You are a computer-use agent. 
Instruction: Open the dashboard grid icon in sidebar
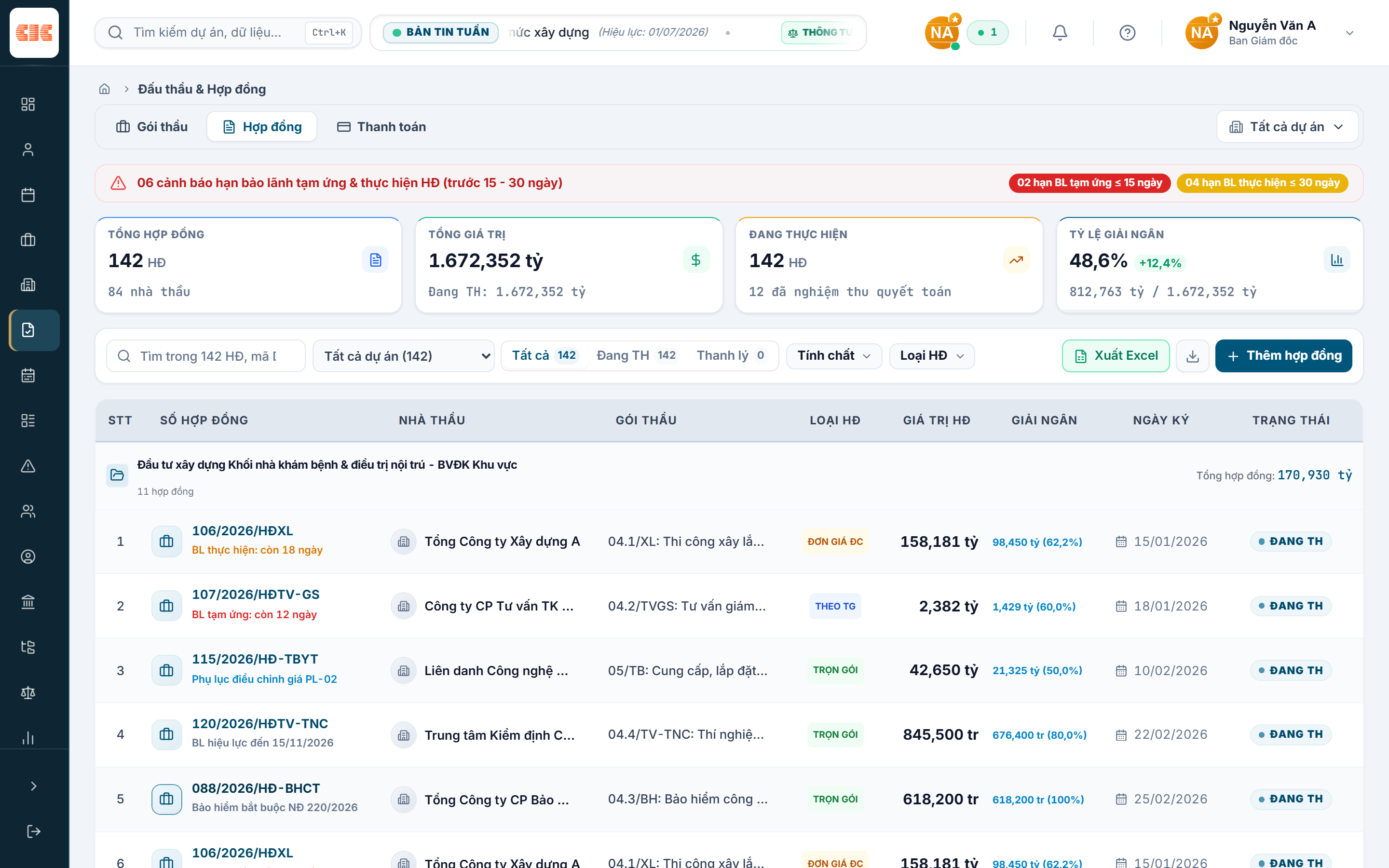(28, 104)
